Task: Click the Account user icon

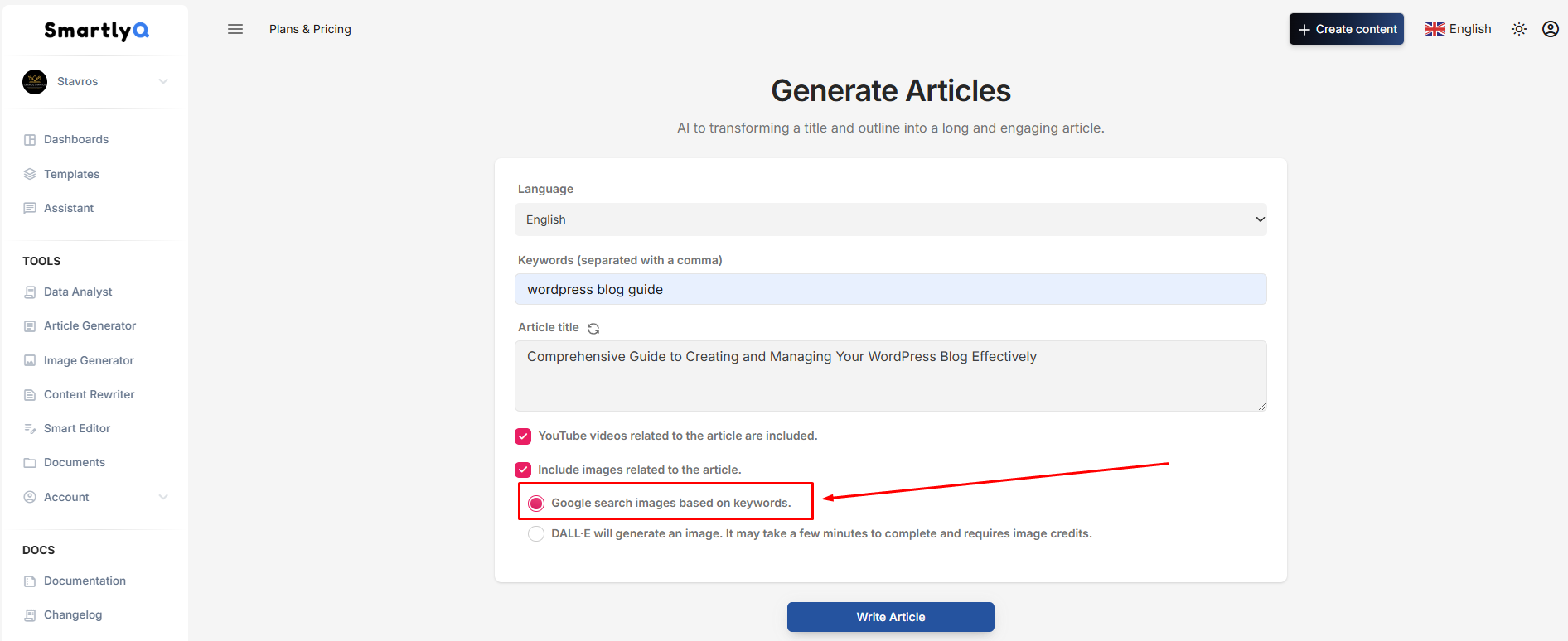Action: click(x=30, y=497)
